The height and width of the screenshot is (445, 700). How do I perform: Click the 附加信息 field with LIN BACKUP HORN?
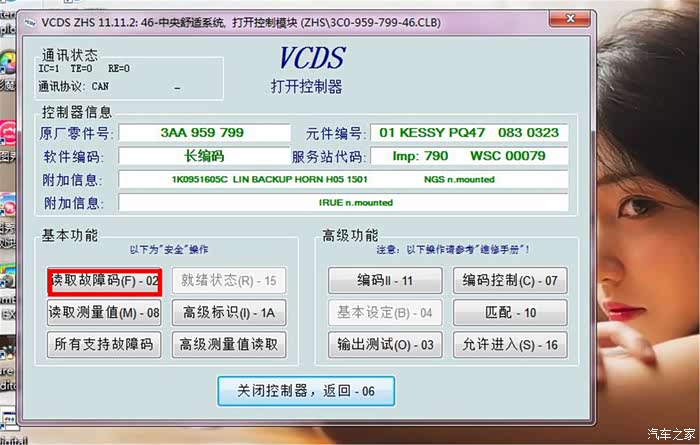click(343, 179)
